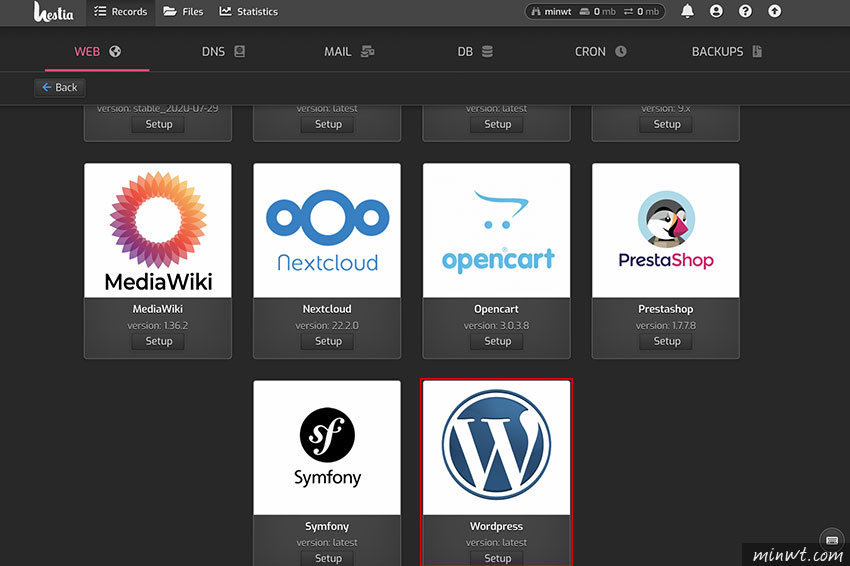Screen dimensions: 850x566
Task: Click the Back button
Action: (x=60, y=87)
